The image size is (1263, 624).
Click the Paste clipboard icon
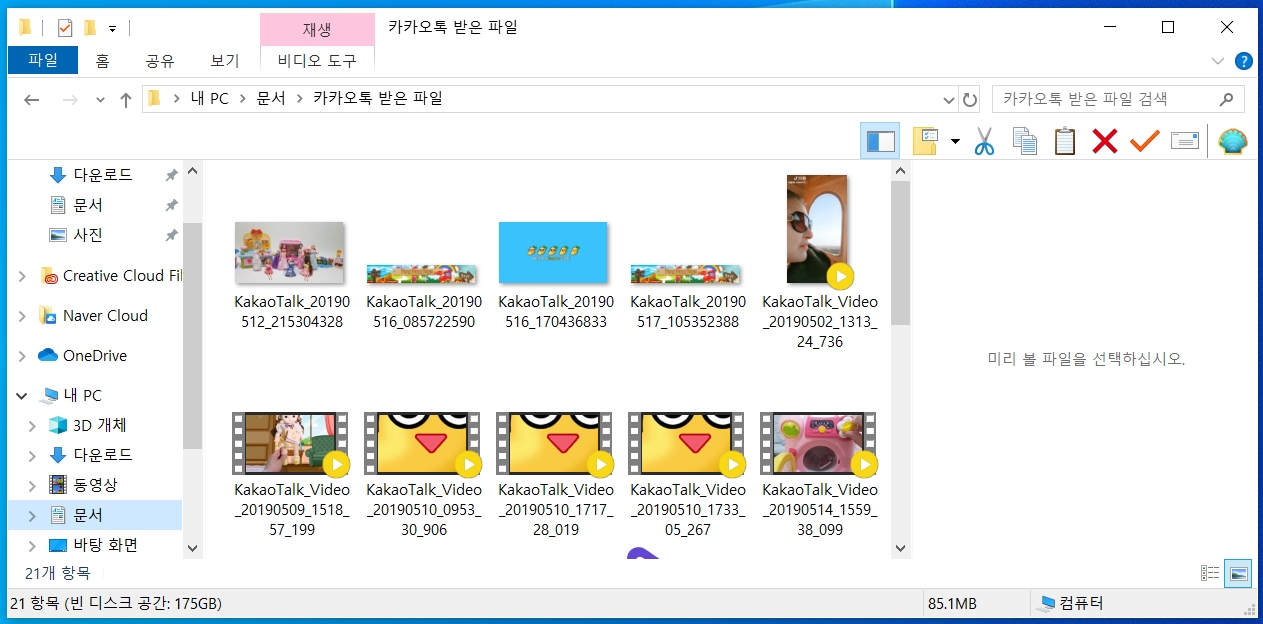(1065, 141)
